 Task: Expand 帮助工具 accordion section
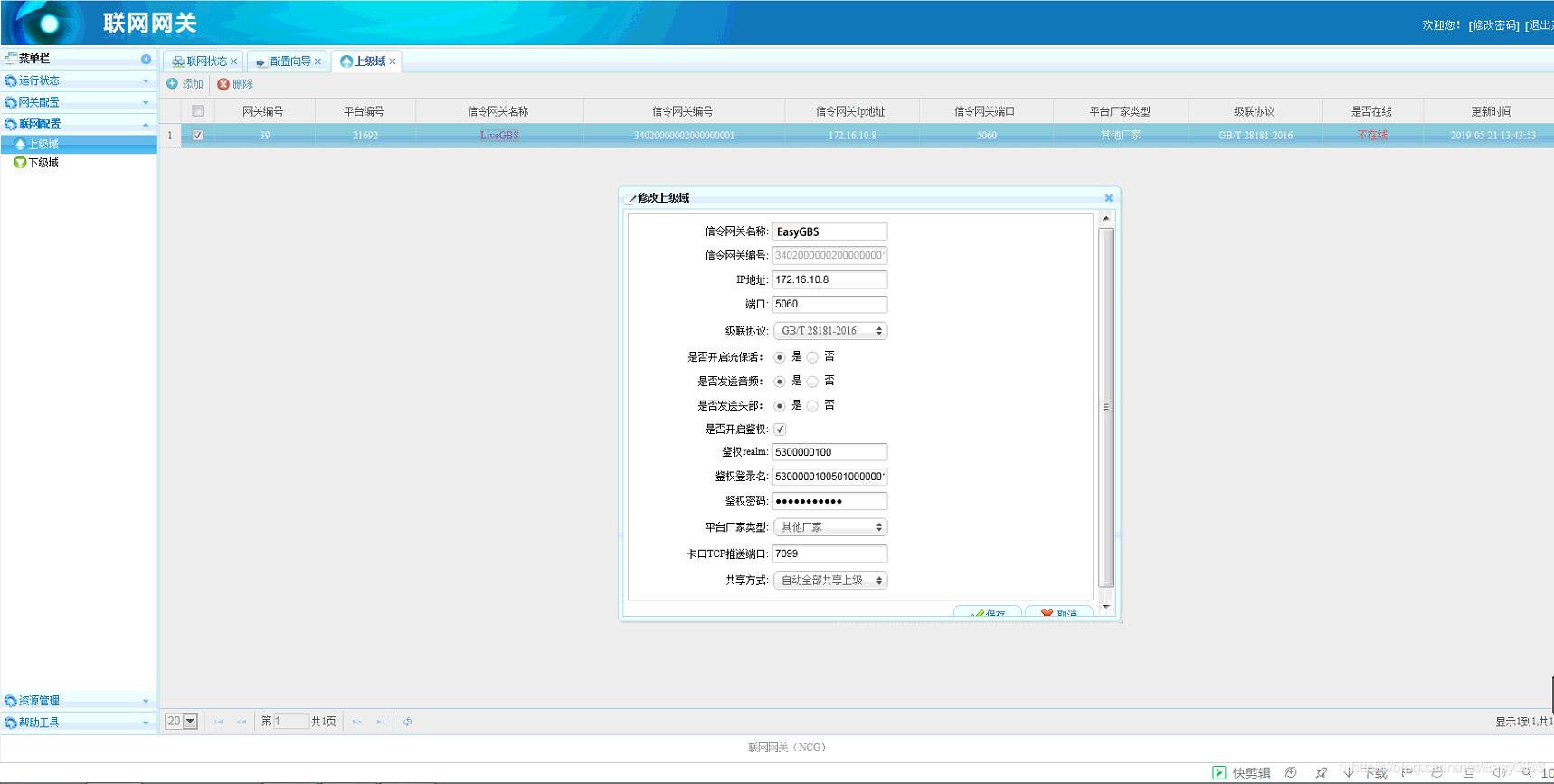(79, 723)
